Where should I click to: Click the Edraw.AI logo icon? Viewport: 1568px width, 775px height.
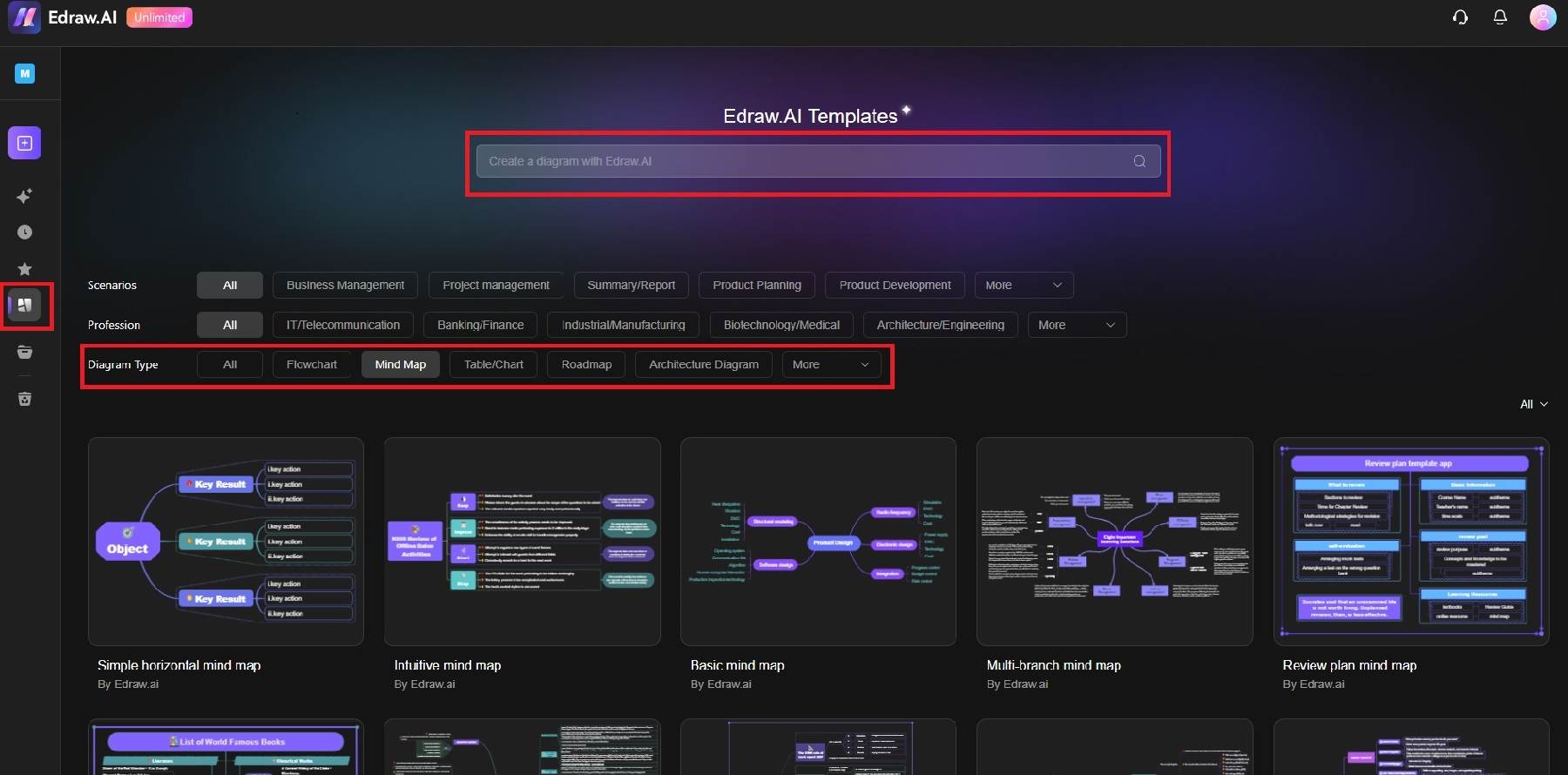pyautogui.click(x=24, y=17)
